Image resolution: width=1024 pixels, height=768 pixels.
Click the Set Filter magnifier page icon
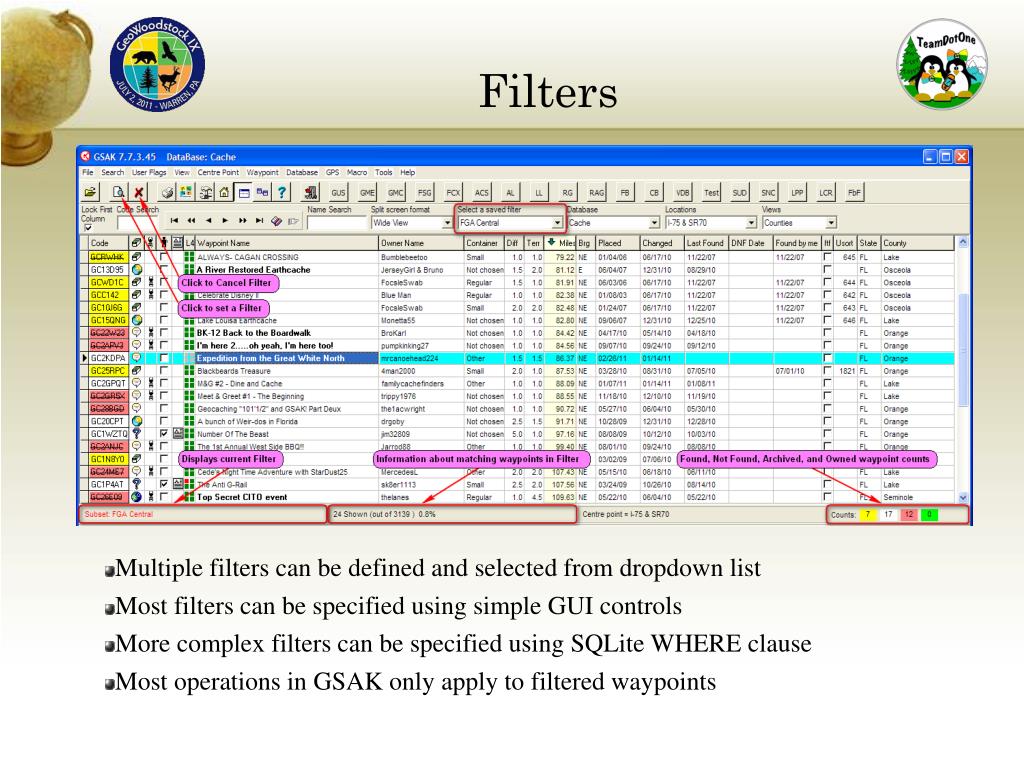pos(118,192)
